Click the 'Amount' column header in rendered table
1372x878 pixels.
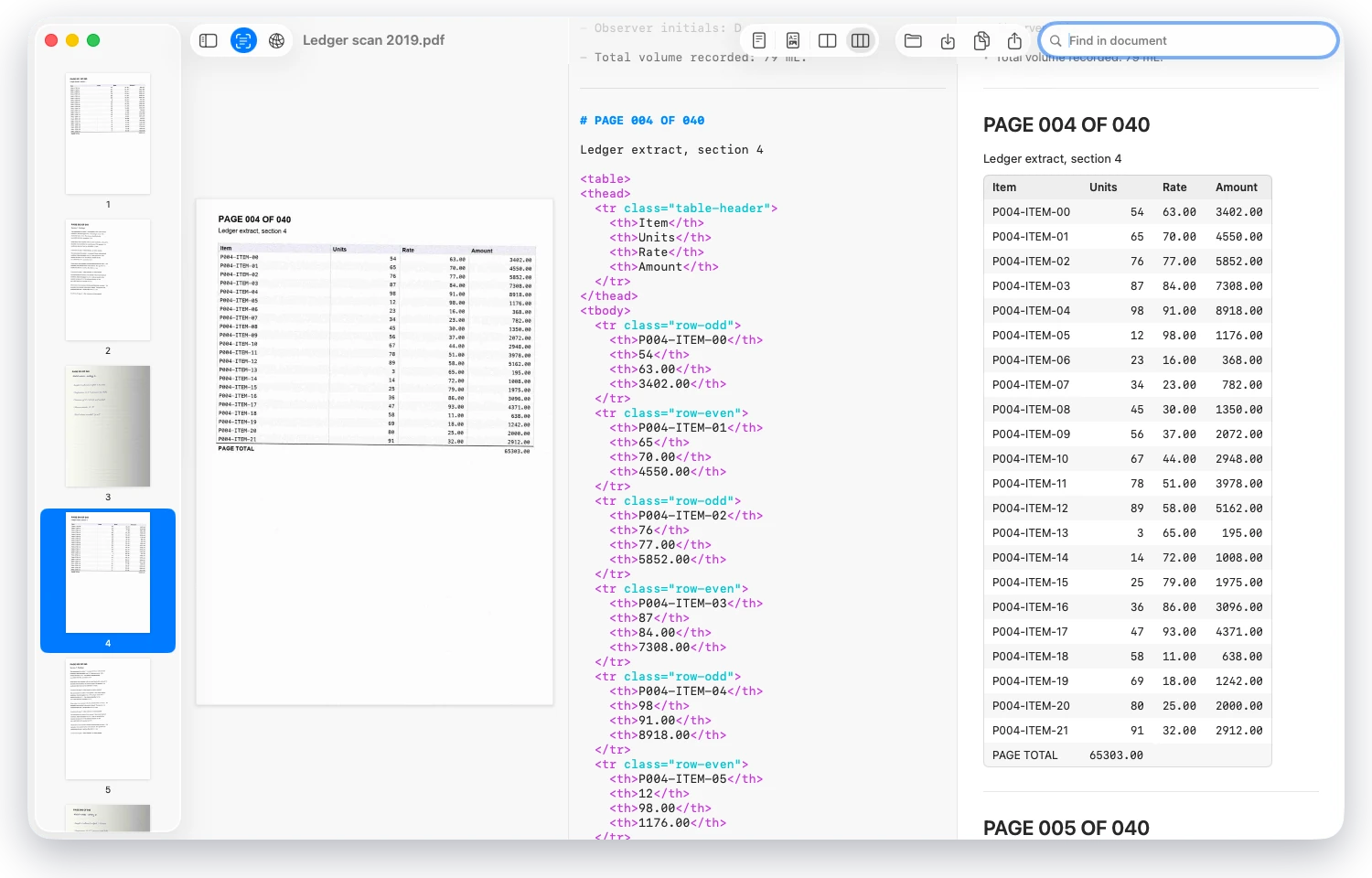click(x=1237, y=187)
